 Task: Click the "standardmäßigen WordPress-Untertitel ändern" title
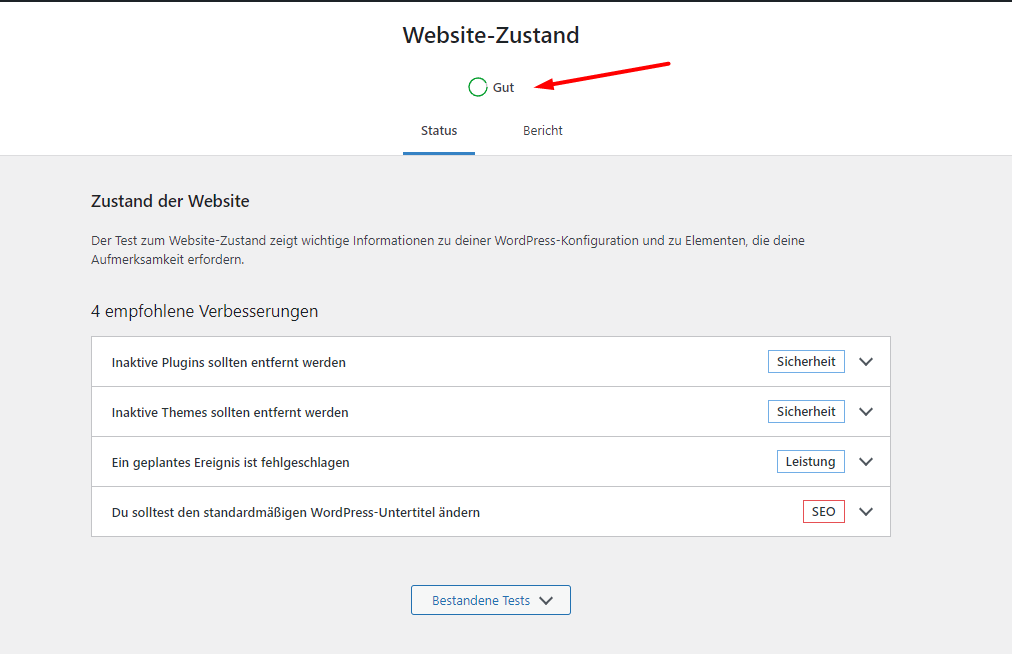296,513
